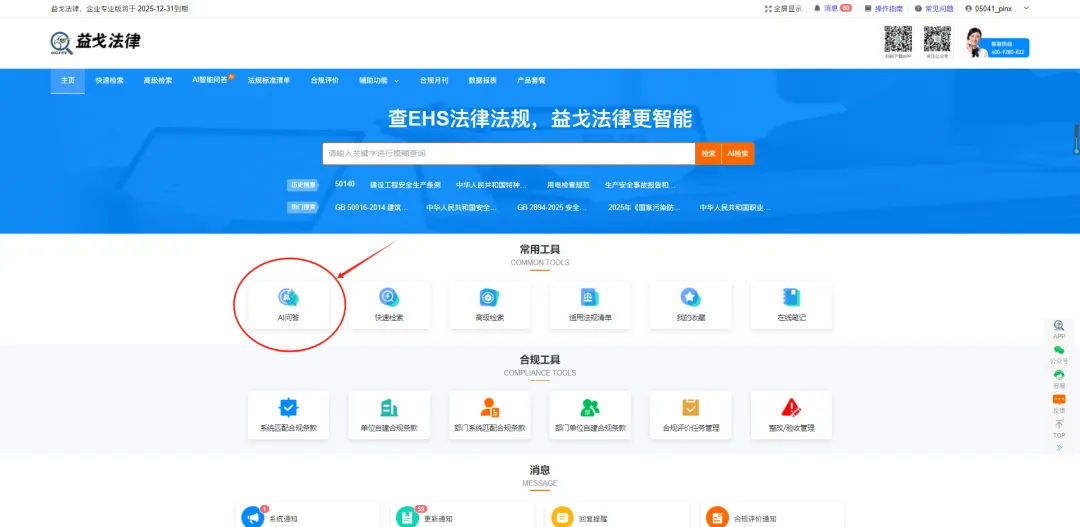
Task: Open 部门系统匹配合规条款 orange person icon
Action: [x=490, y=407]
